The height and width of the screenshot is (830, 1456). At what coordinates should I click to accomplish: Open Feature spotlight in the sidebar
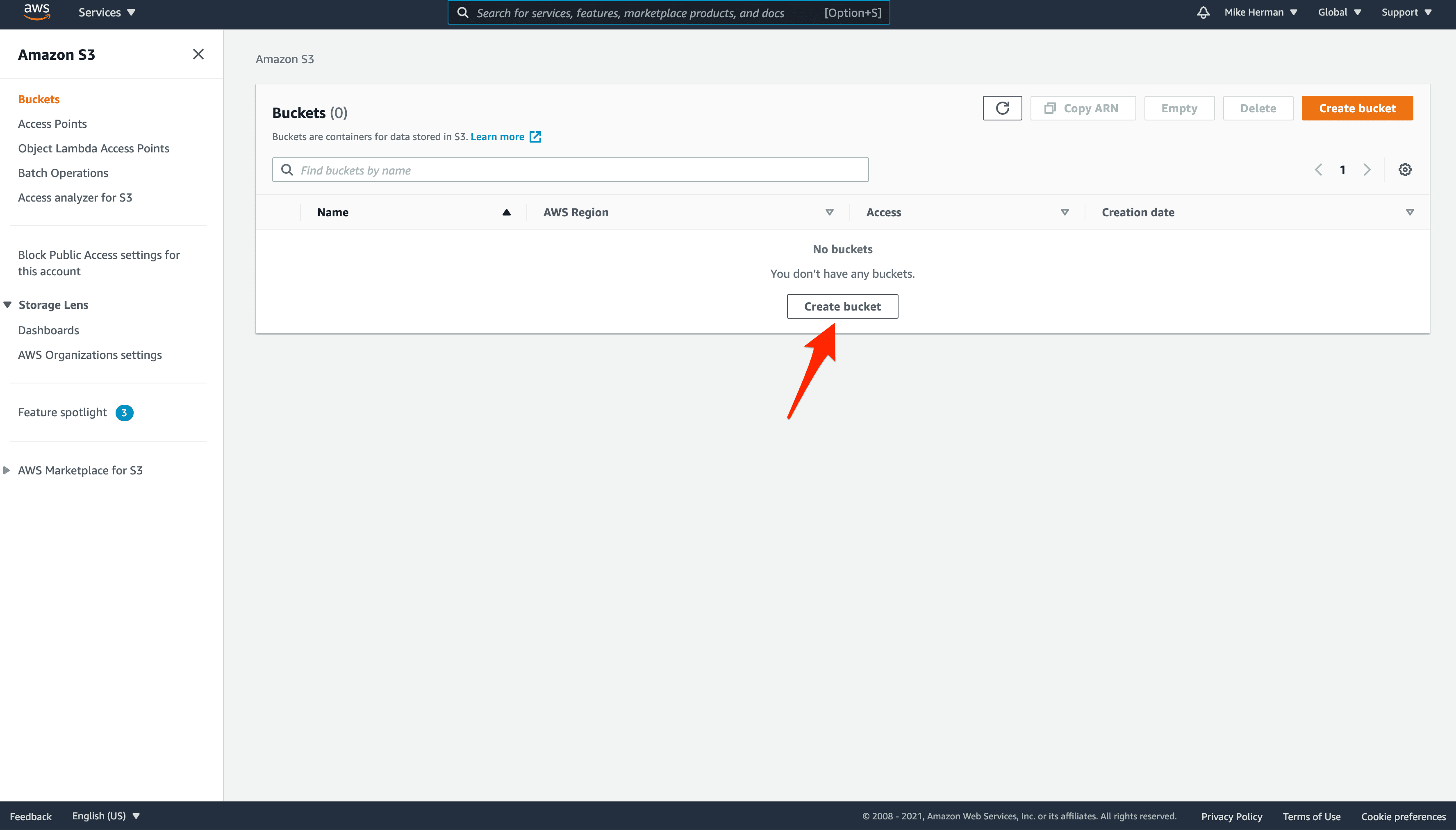coord(62,412)
